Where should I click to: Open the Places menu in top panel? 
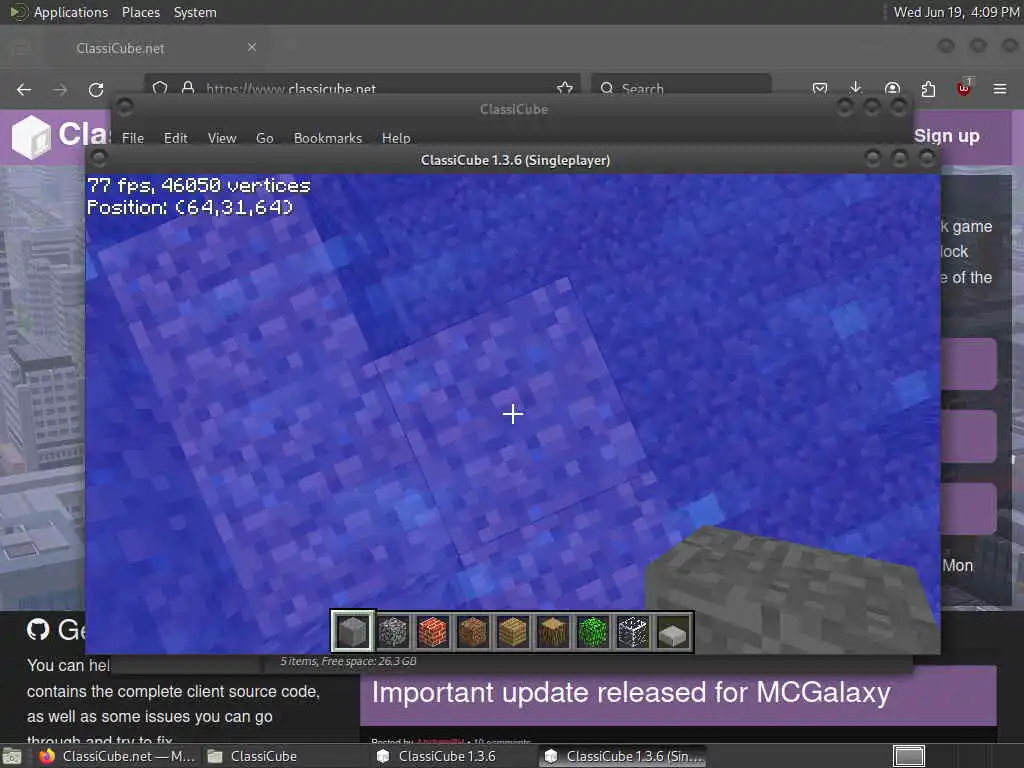click(x=141, y=12)
